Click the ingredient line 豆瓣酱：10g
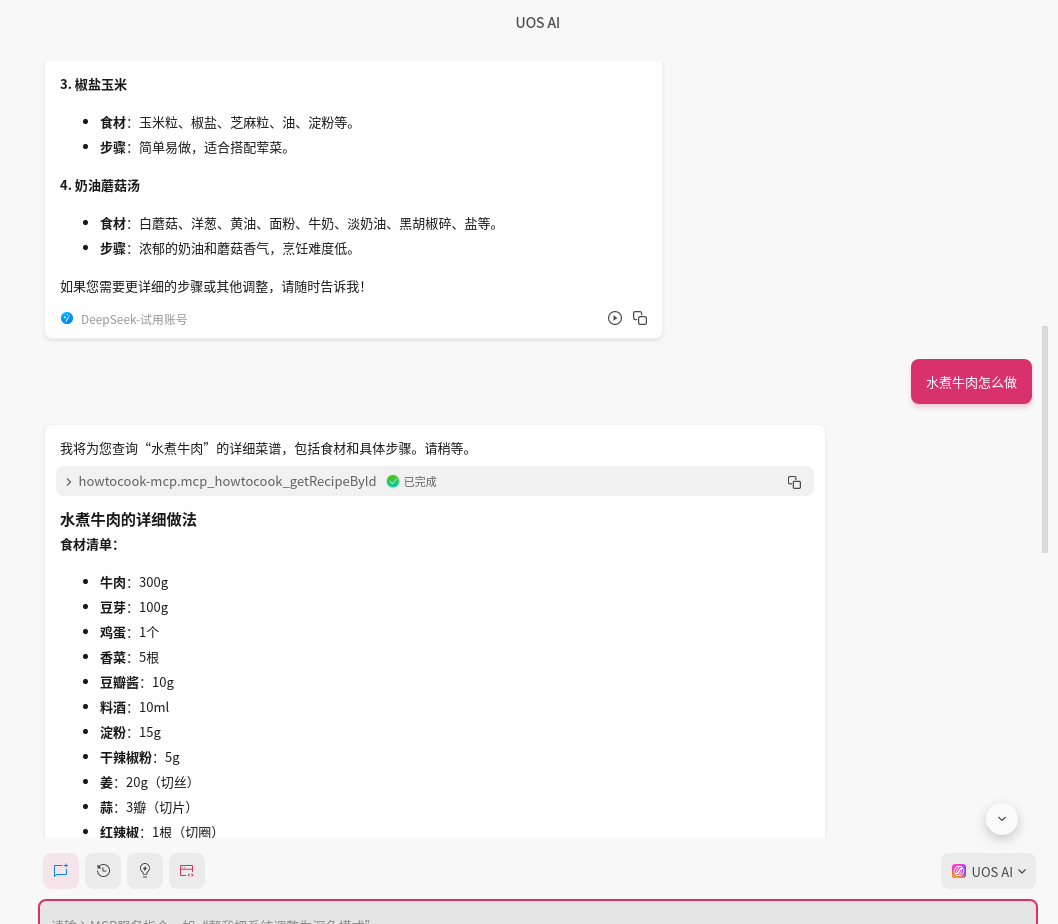This screenshot has height=924, width=1058. [137, 682]
